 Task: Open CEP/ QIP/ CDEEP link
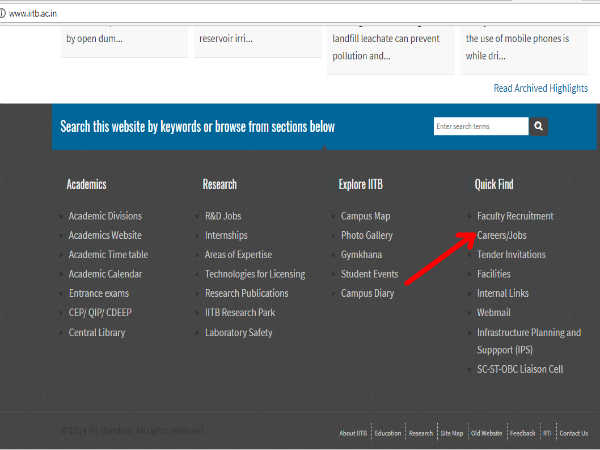click(100, 313)
